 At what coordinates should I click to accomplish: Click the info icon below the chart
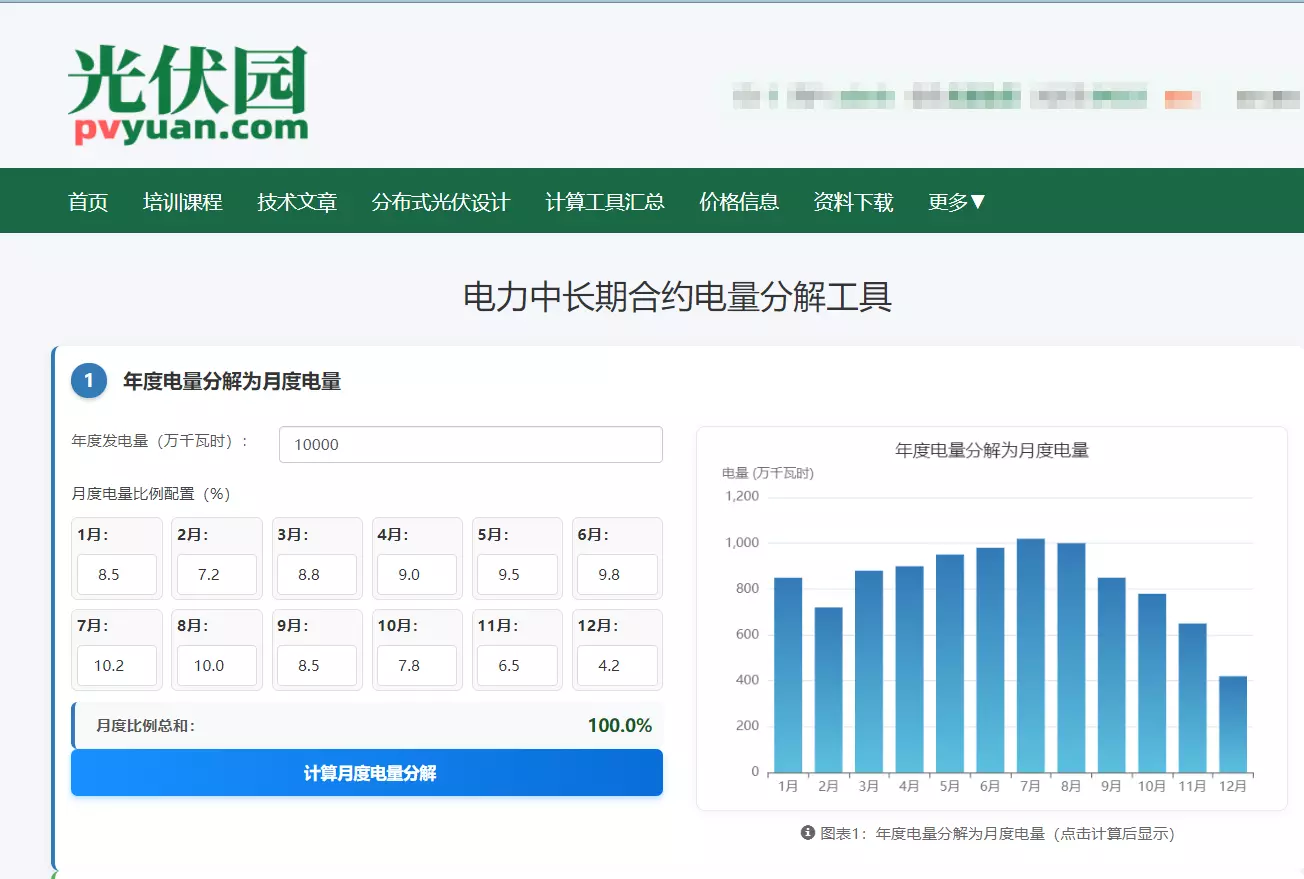tap(808, 833)
